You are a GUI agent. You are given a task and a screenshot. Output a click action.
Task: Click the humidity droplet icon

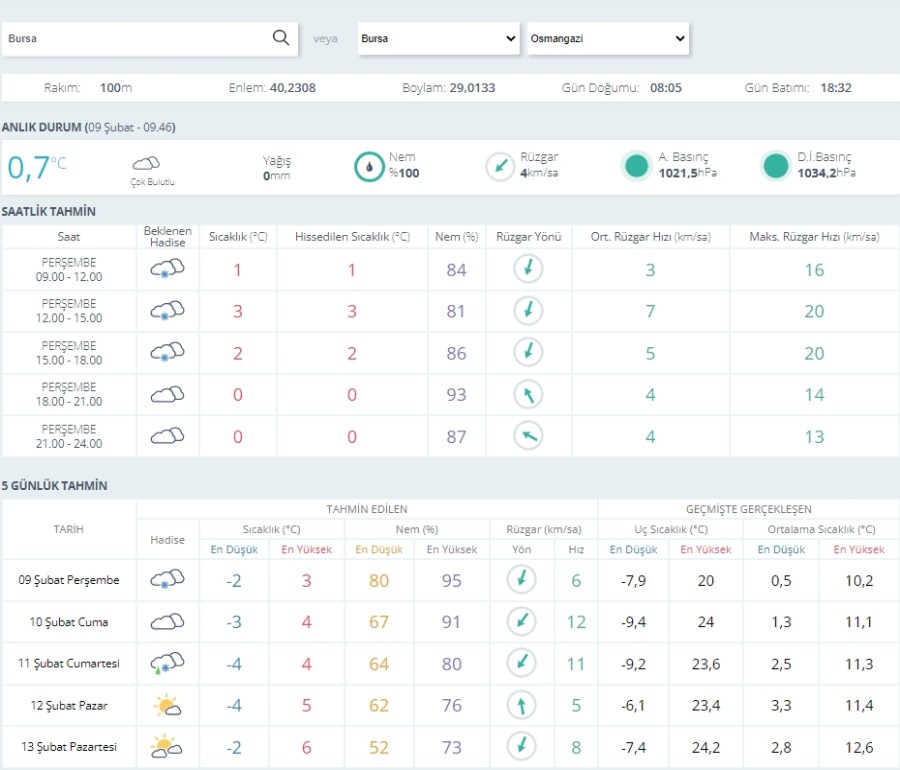(370, 167)
